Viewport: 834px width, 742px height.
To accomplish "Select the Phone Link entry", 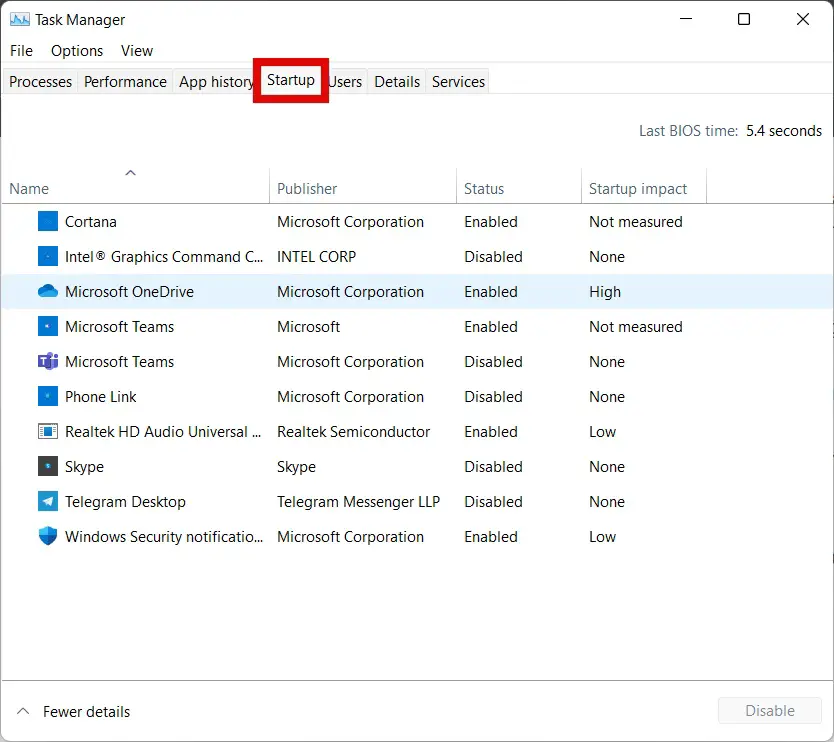I will pyautogui.click(x=101, y=396).
